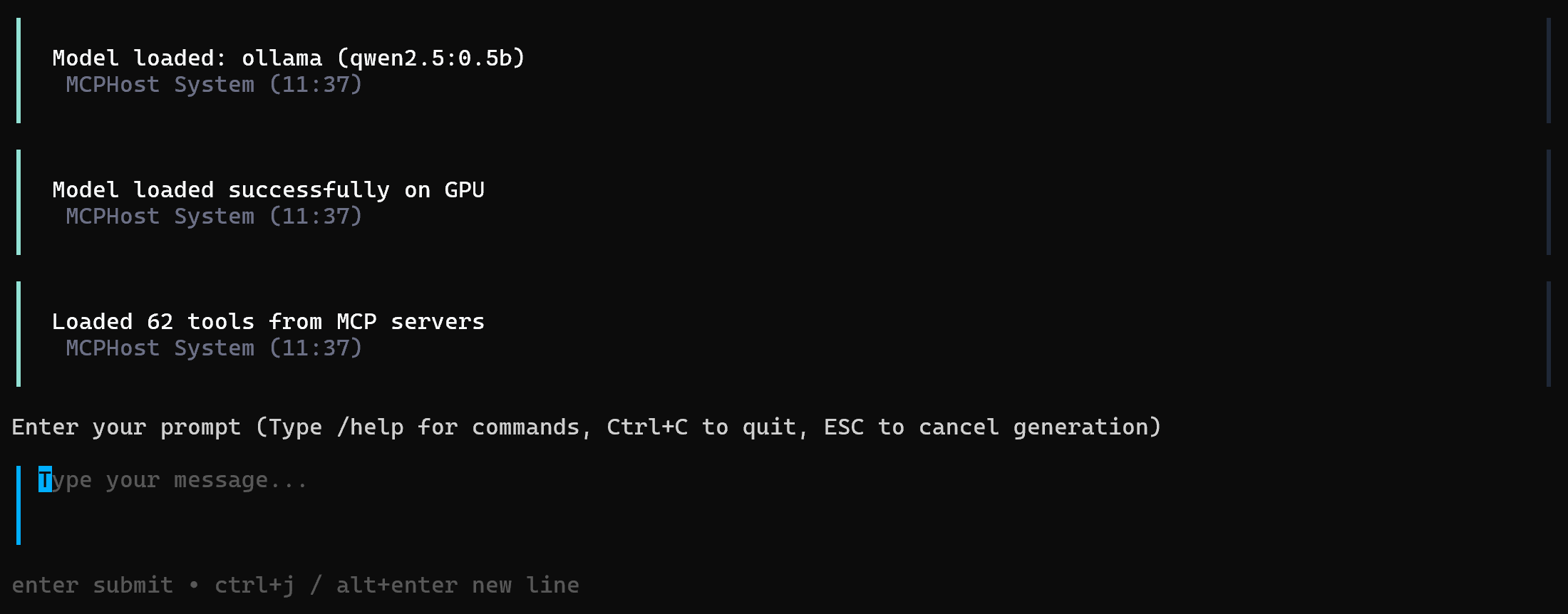Click the "/help" command text in the prompt line

click(370, 426)
